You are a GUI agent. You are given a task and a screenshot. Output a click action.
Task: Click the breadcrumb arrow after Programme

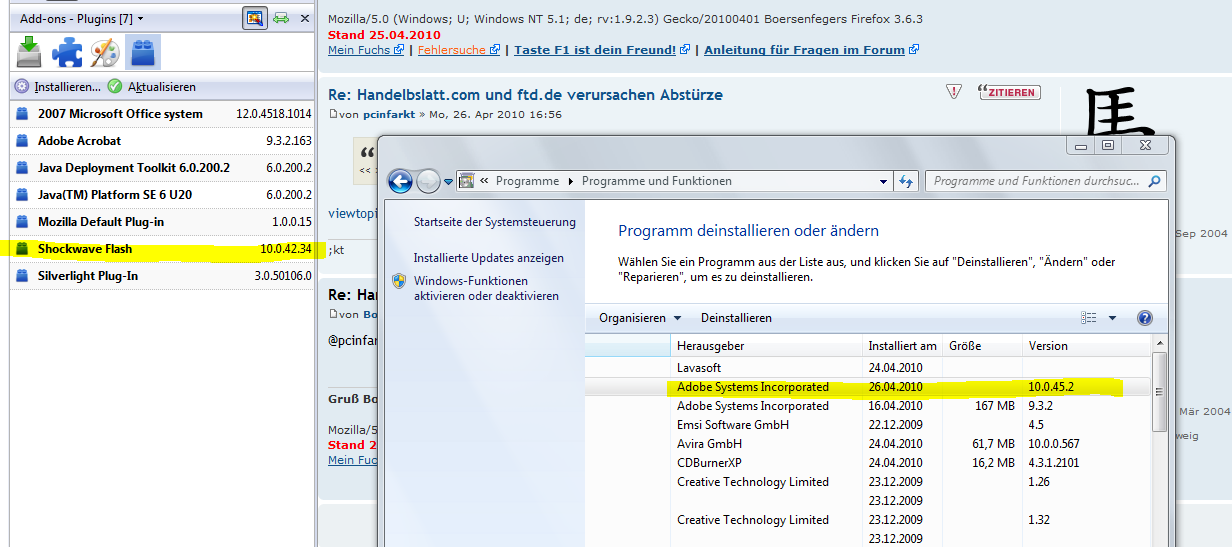tap(572, 181)
